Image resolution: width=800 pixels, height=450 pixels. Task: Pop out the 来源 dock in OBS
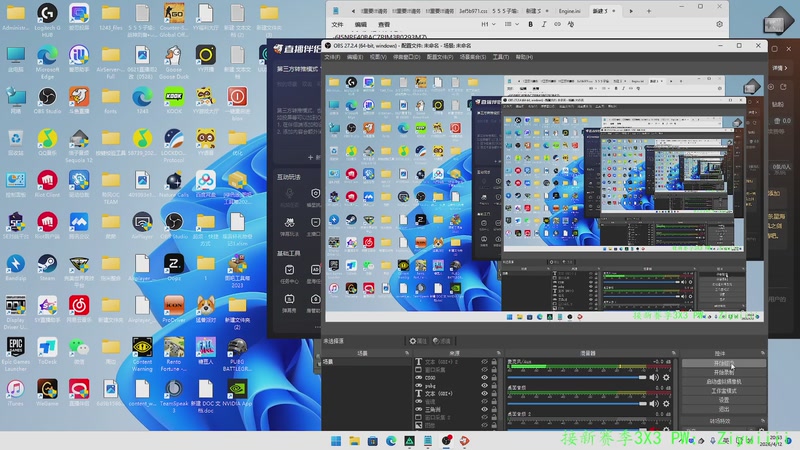point(498,353)
